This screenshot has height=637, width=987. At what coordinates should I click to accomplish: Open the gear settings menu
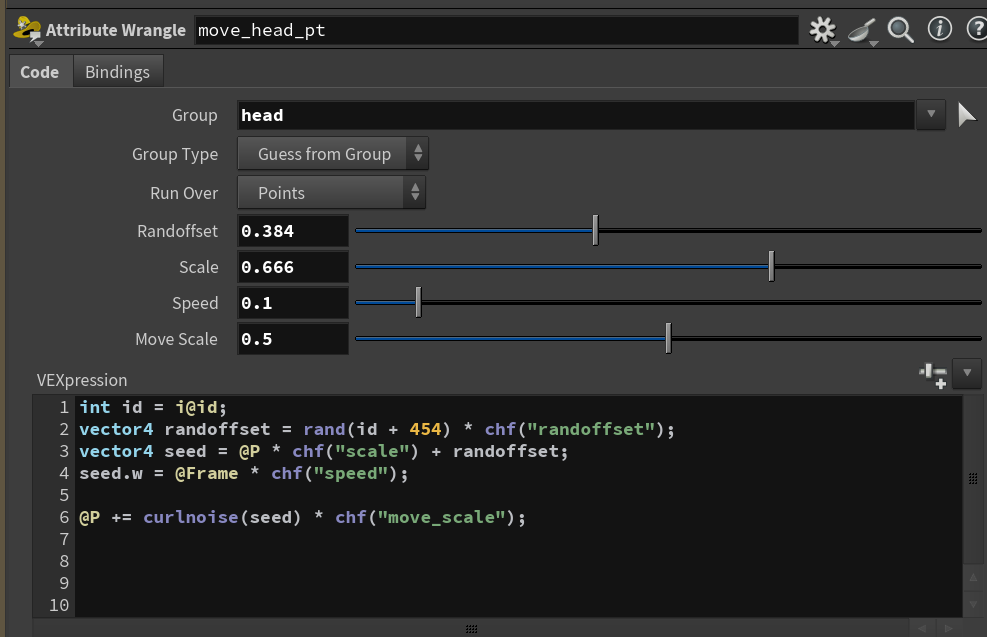[823, 30]
